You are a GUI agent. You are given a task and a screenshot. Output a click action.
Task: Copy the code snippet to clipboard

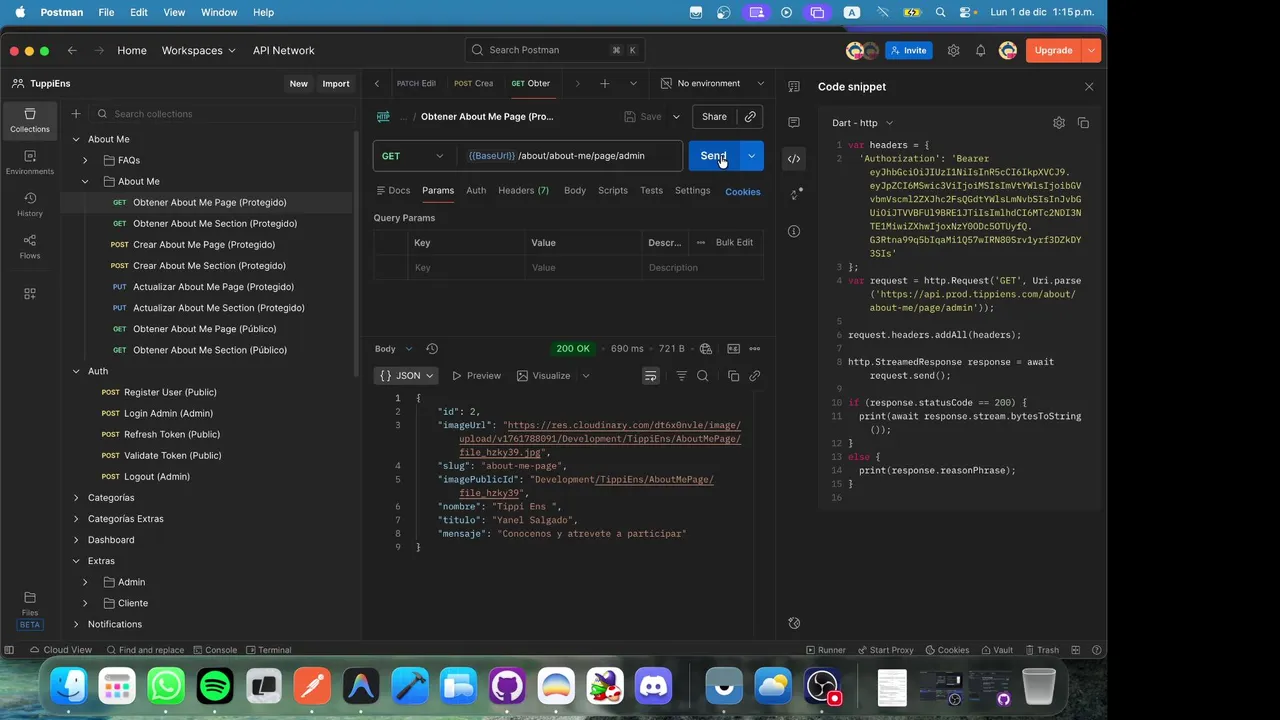[1083, 123]
